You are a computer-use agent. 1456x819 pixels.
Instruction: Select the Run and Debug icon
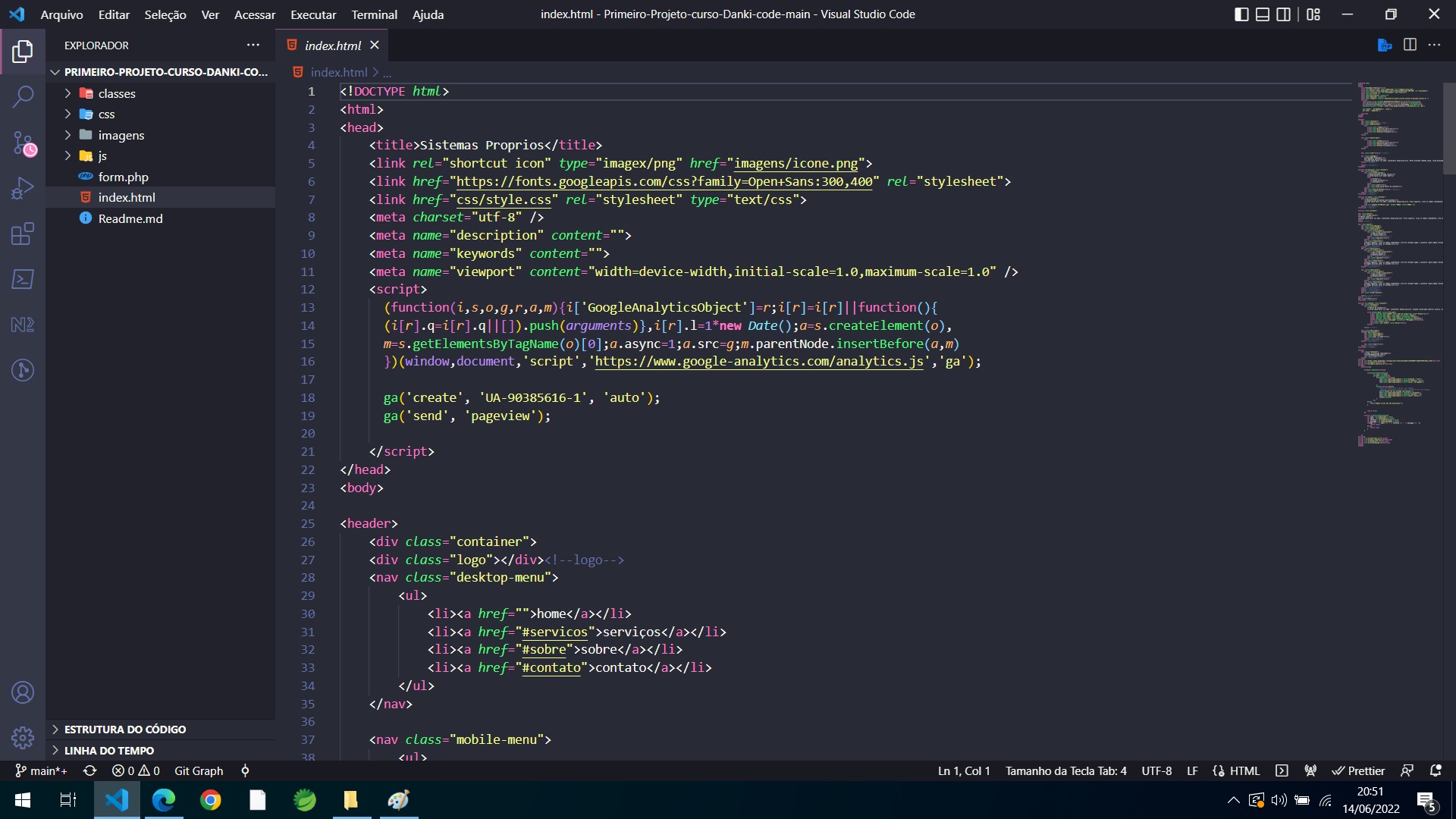click(x=23, y=187)
